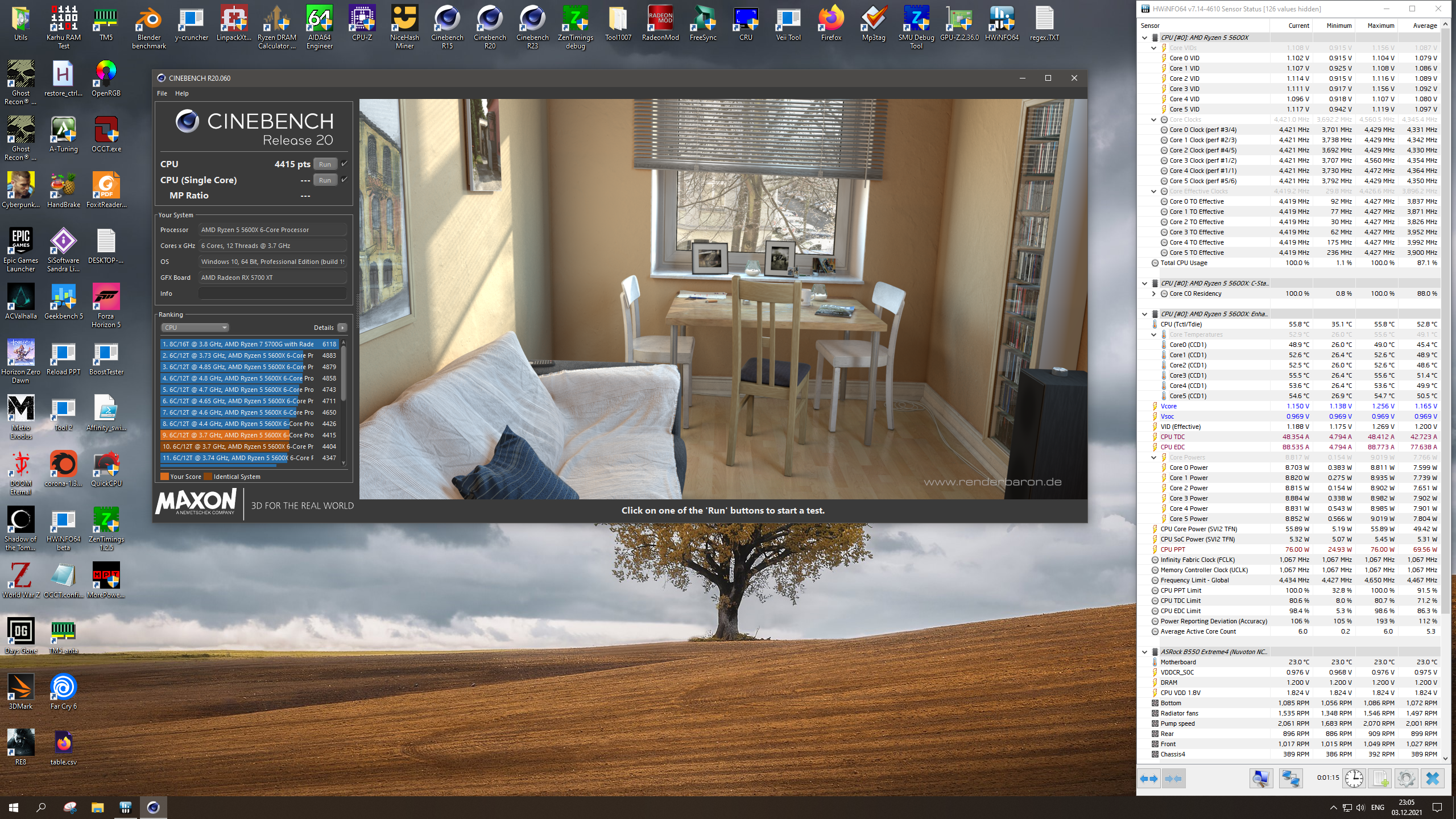Viewport: 1456px width, 819px height.
Task: Expand the Core C0 Residency row
Action: click(1153, 293)
